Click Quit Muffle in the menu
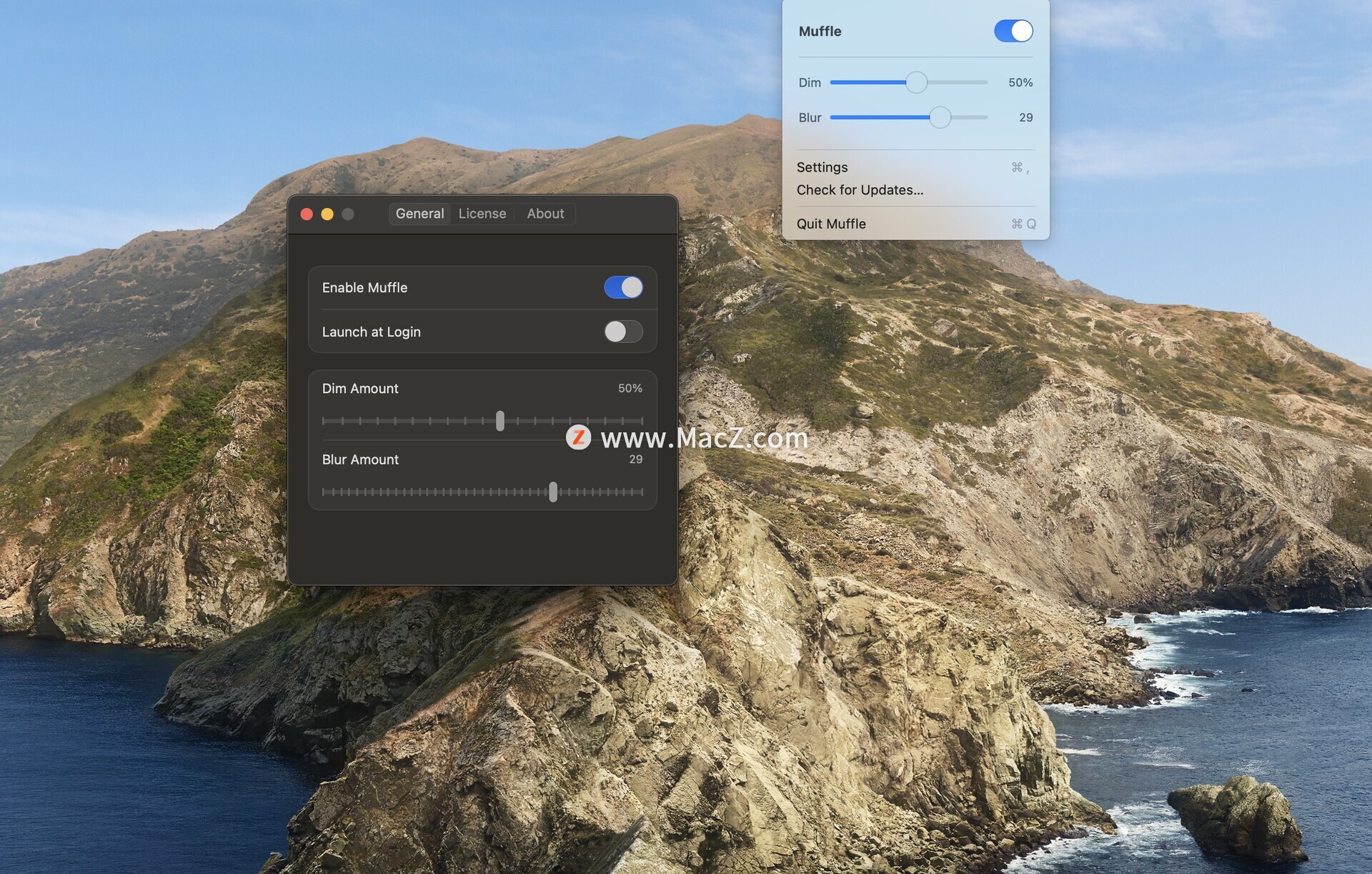The width and height of the screenshot is (1372, 874). click(x=831, y=224)
